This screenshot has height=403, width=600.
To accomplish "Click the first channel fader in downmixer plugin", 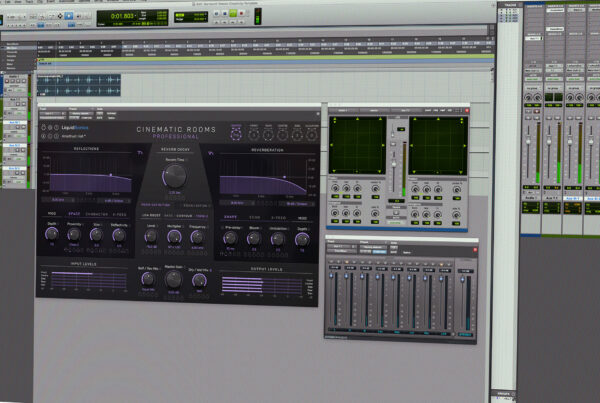I will [331, 276].
